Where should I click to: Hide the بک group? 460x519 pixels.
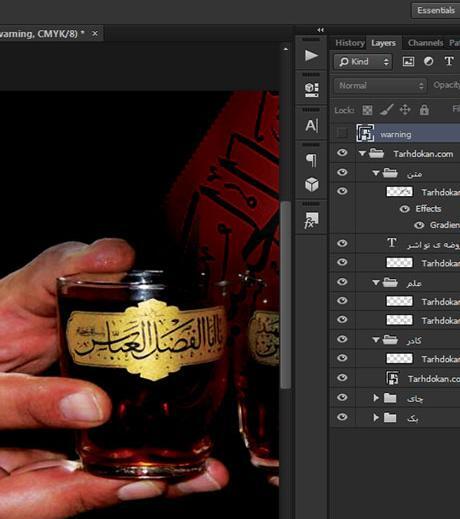(342, 417)
